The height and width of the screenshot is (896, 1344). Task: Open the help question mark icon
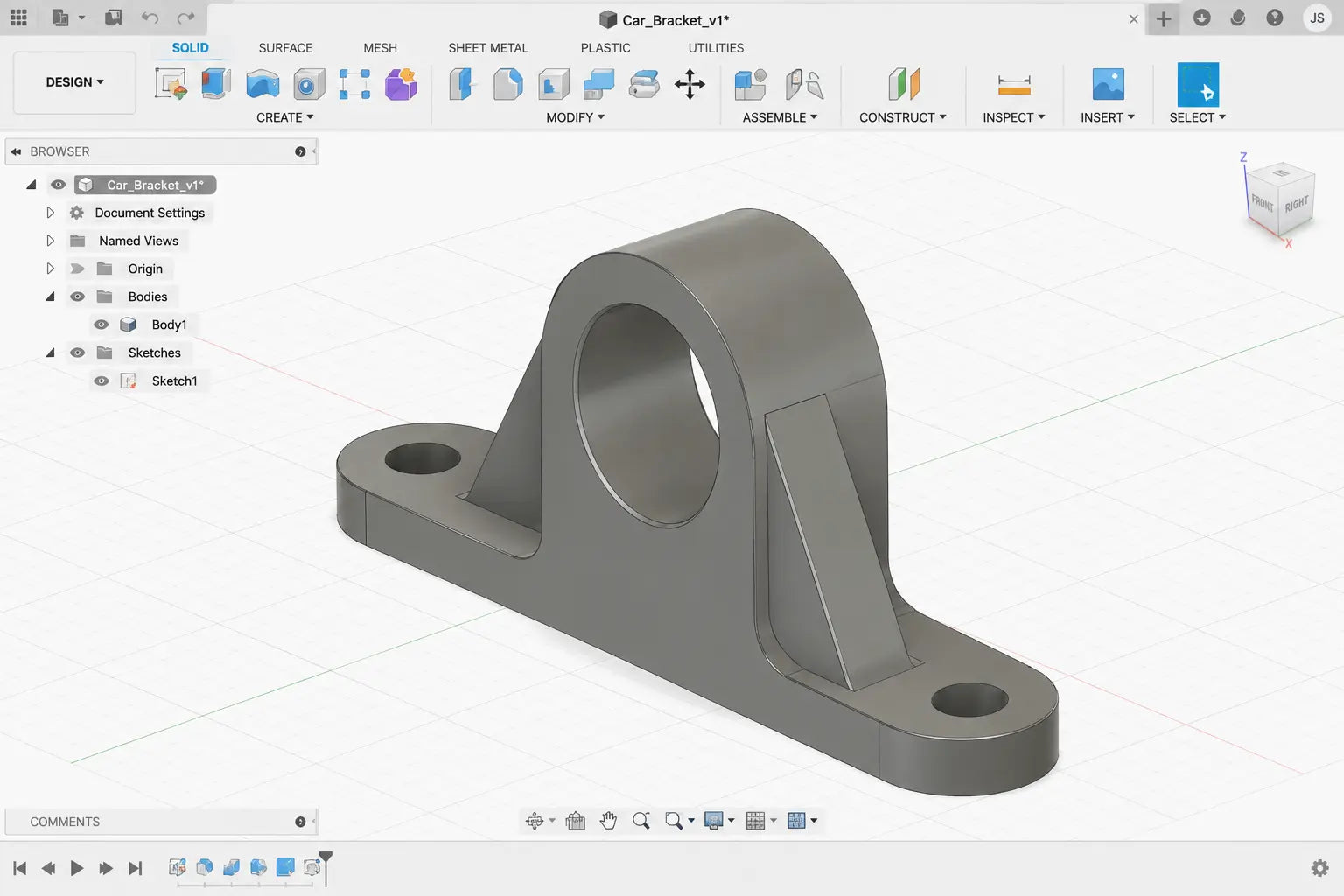1275,17
